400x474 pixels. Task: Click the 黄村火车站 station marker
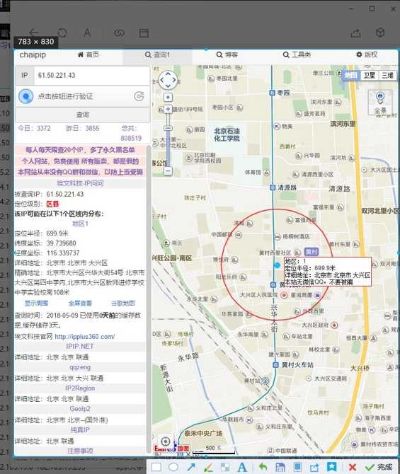(x=276, y=365)
